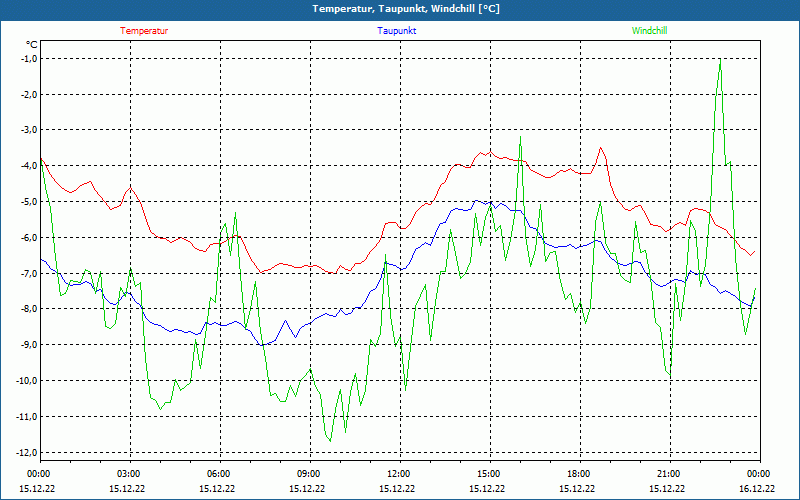Click the blue Taupunkt legend label
Viewport: 800px width, 500px height.
click(x=396, y=31)
